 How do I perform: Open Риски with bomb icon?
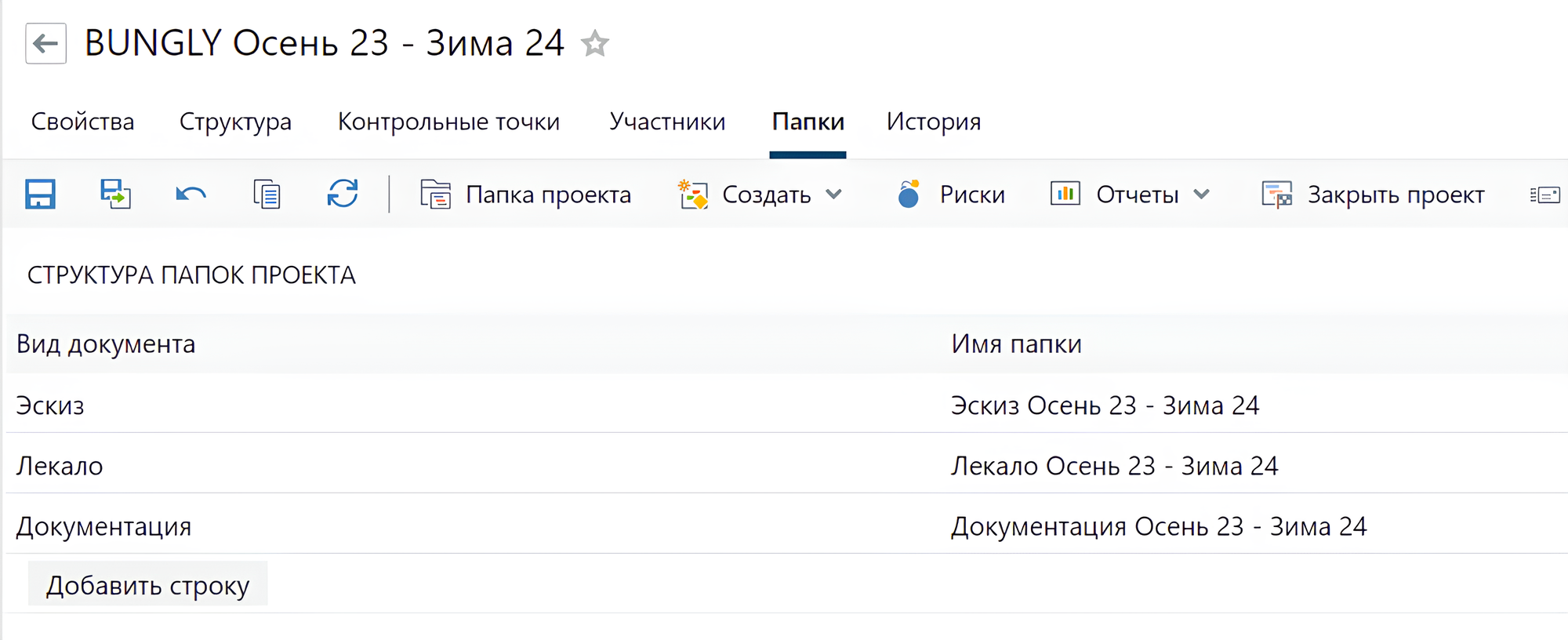[x=951, y=195]
